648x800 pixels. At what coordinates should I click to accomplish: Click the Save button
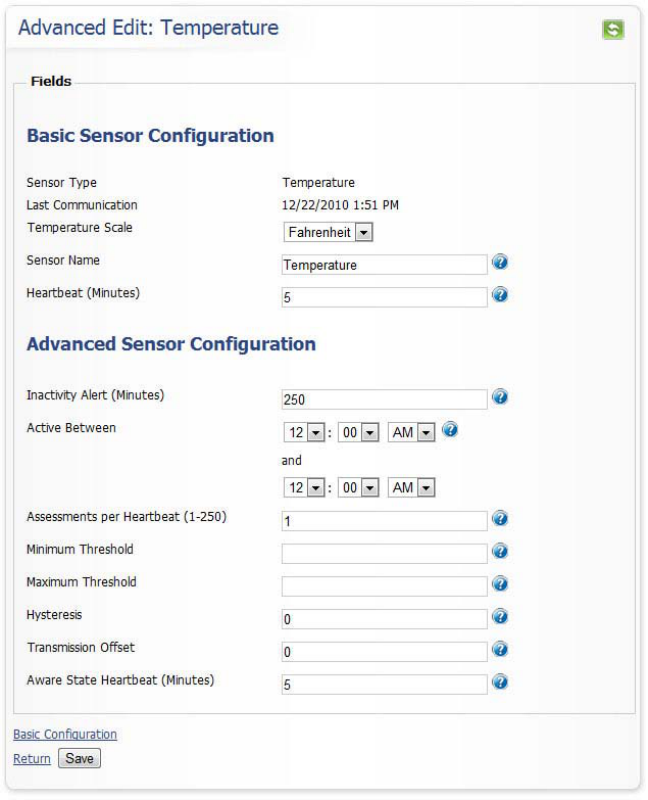tap(80, 758)
